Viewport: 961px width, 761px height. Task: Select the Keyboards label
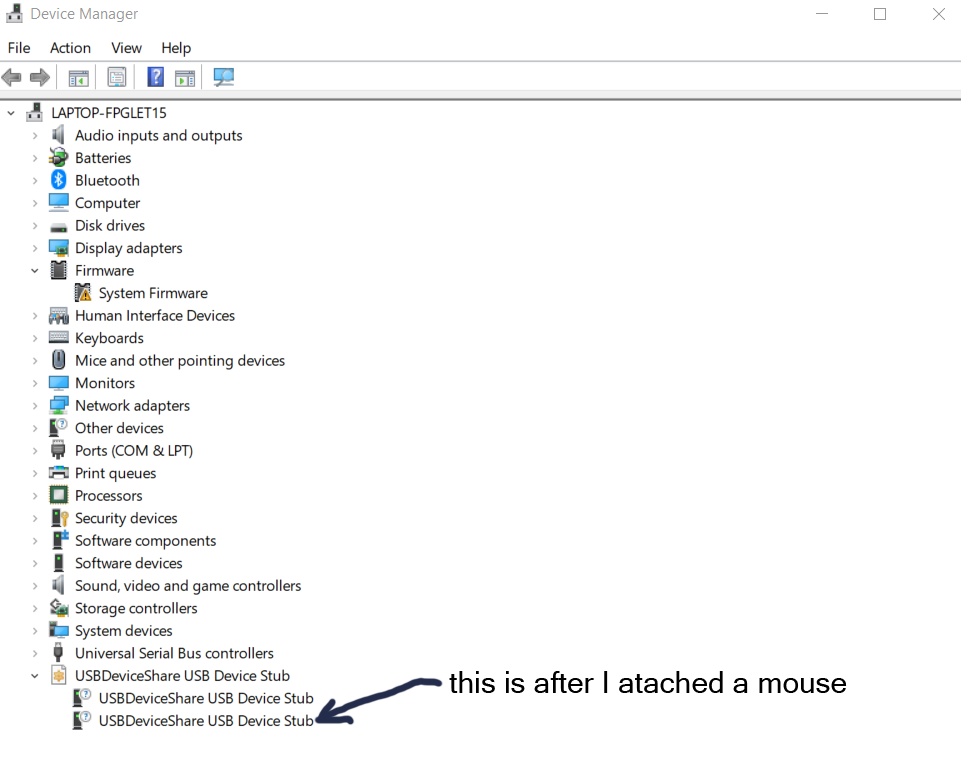click(109, 338)
